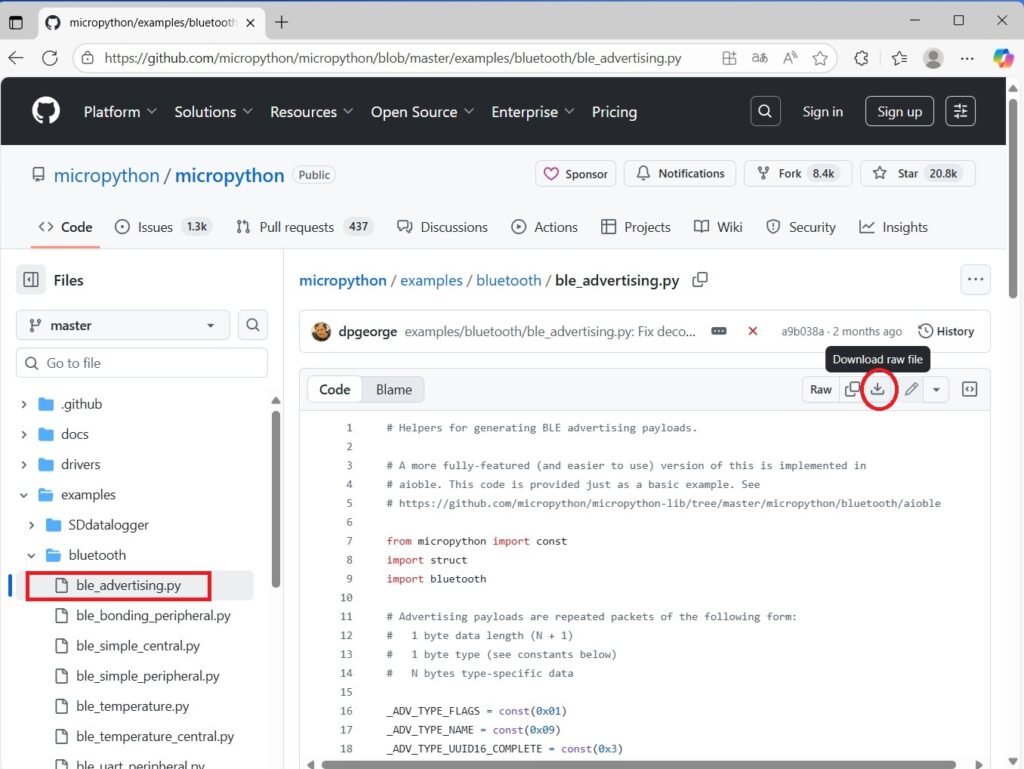Click the pencil edit file icon

click(x=911, y=389)
